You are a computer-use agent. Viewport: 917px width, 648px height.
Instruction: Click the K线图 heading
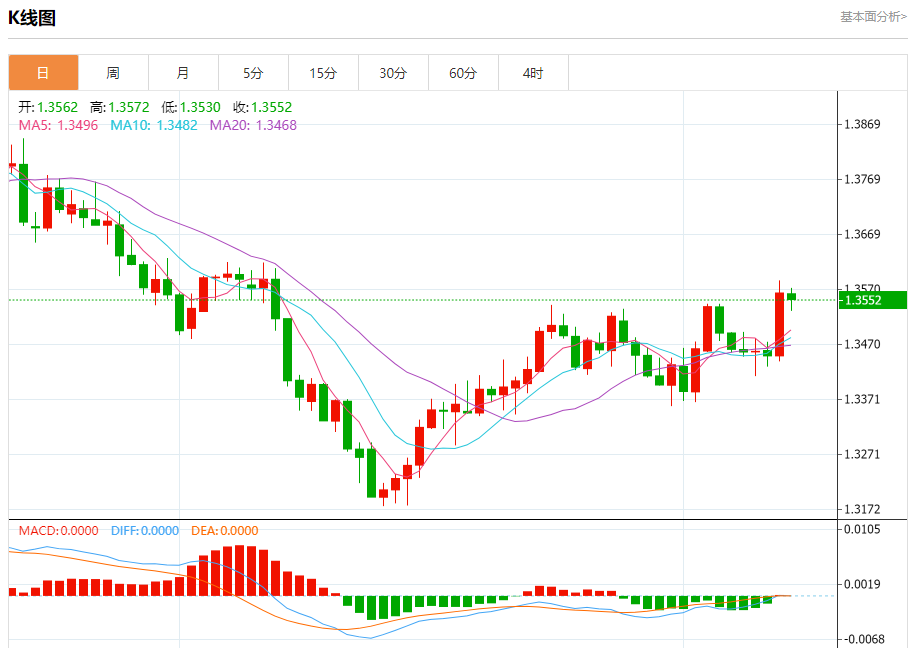coord(32,18)
